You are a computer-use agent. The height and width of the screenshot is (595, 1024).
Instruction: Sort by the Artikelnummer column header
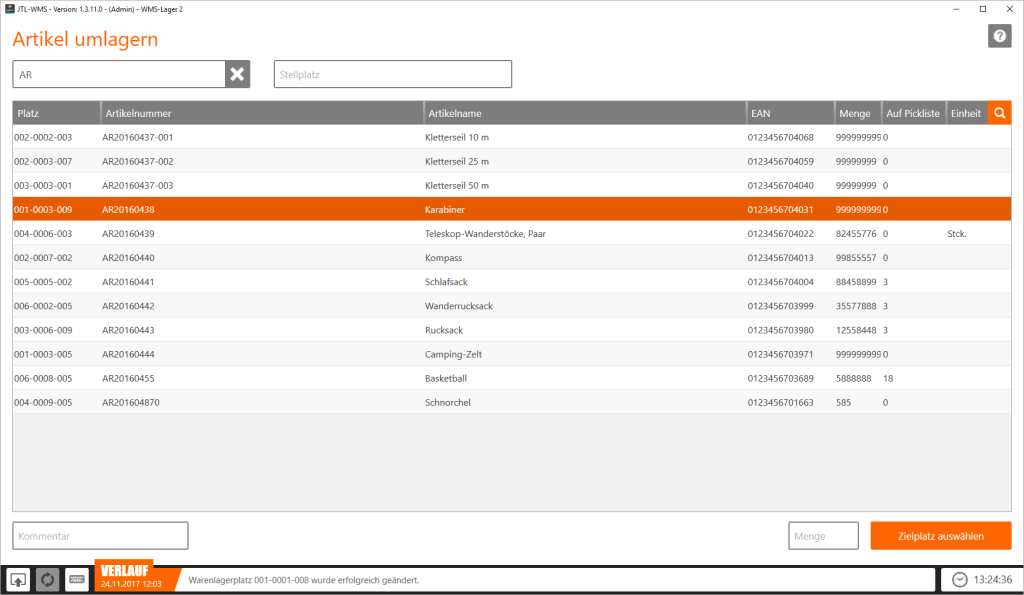[x=262, y=113]
